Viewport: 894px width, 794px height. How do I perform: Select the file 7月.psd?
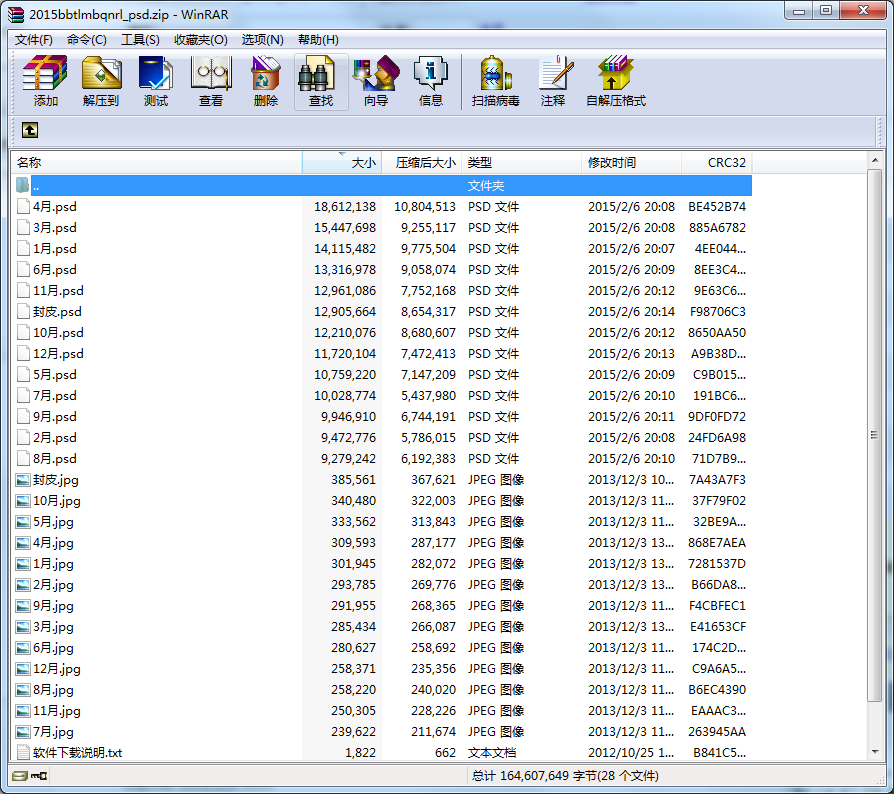pos(55,396)
